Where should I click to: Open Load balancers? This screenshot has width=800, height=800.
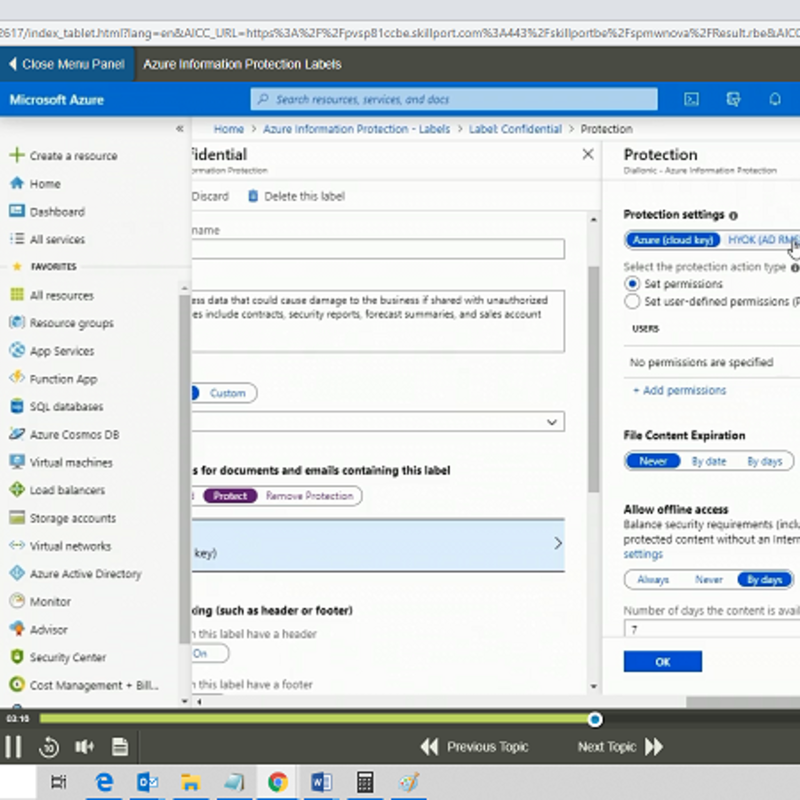pos(57,490)
